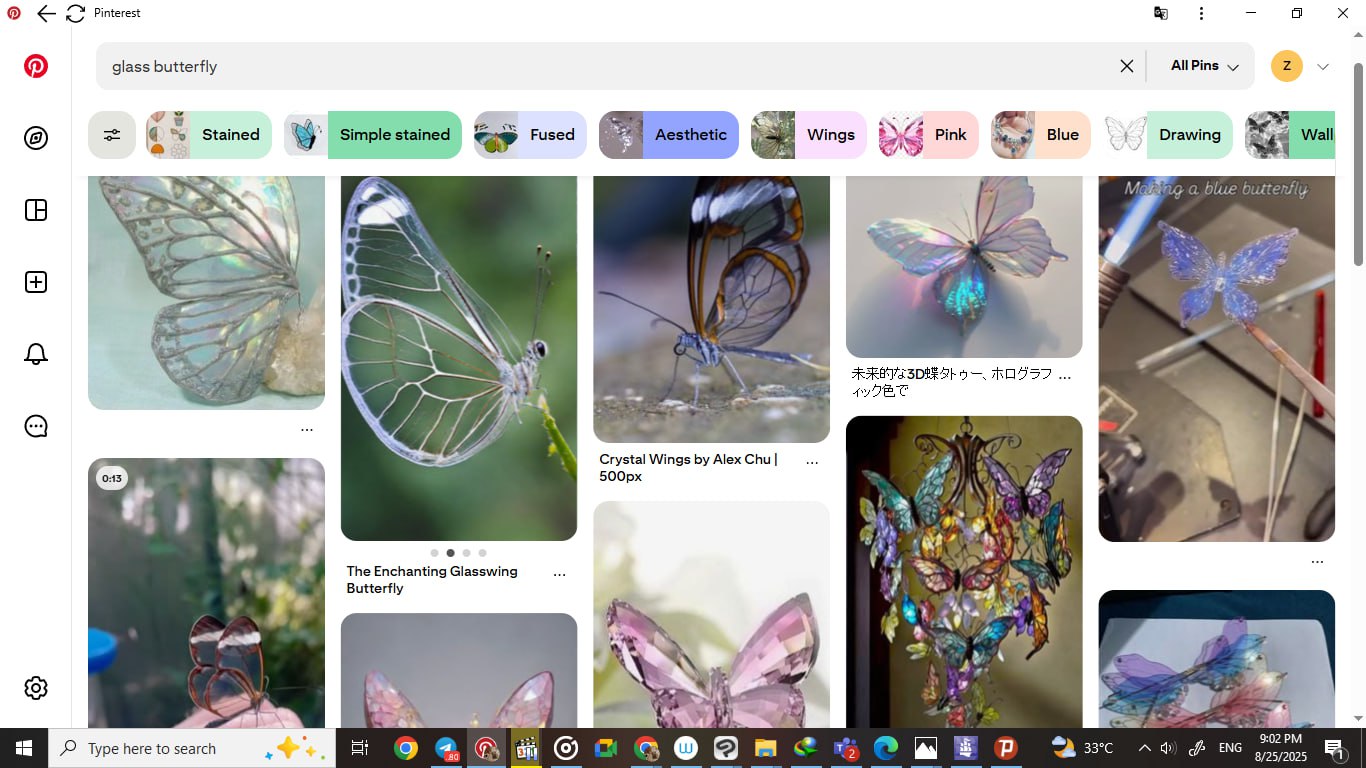Viewport: 1366px width, 768px height.
Task: Open the settings gear in sidebar
Action: [36, 688]
